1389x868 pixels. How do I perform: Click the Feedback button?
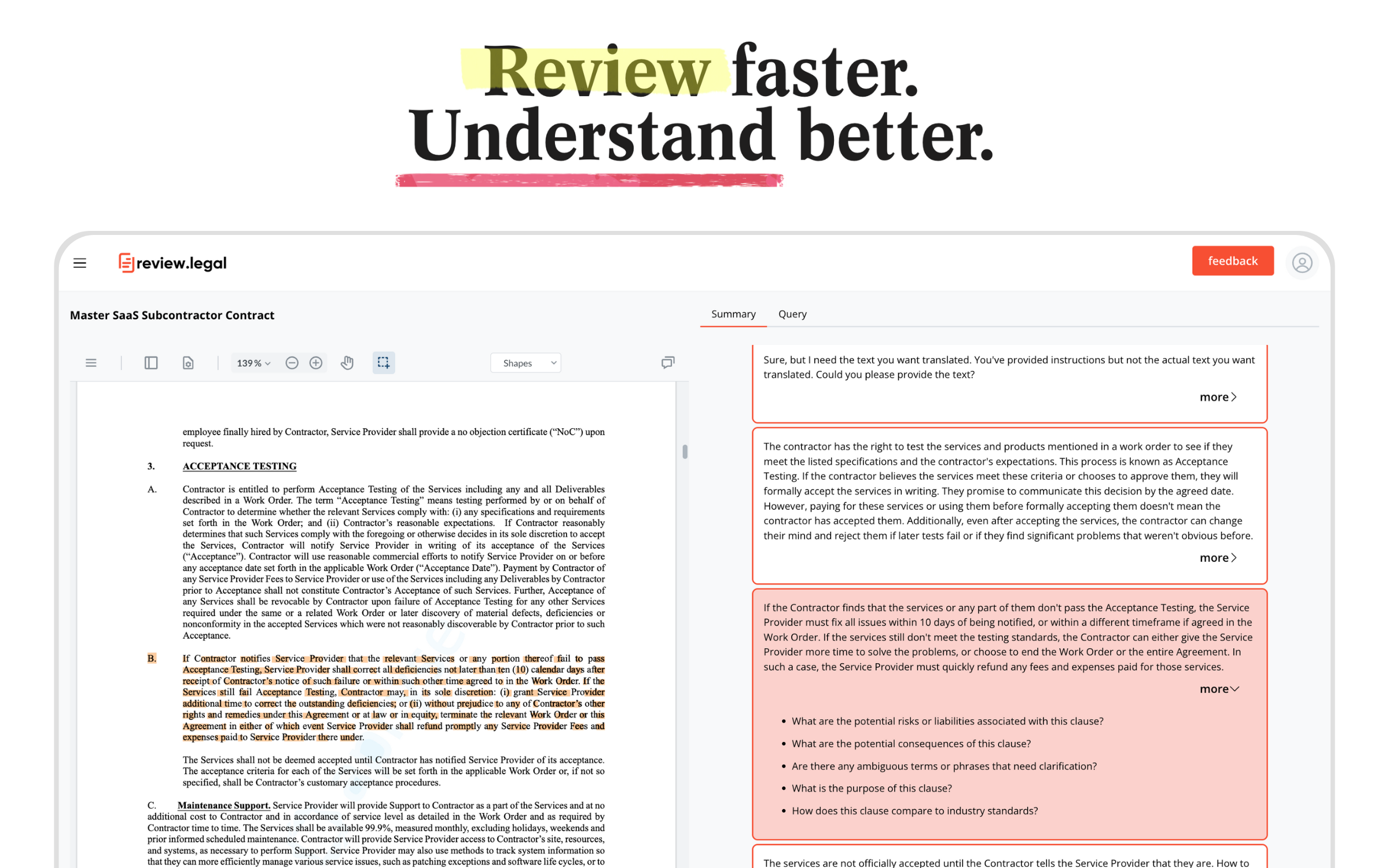[1232, 262]
